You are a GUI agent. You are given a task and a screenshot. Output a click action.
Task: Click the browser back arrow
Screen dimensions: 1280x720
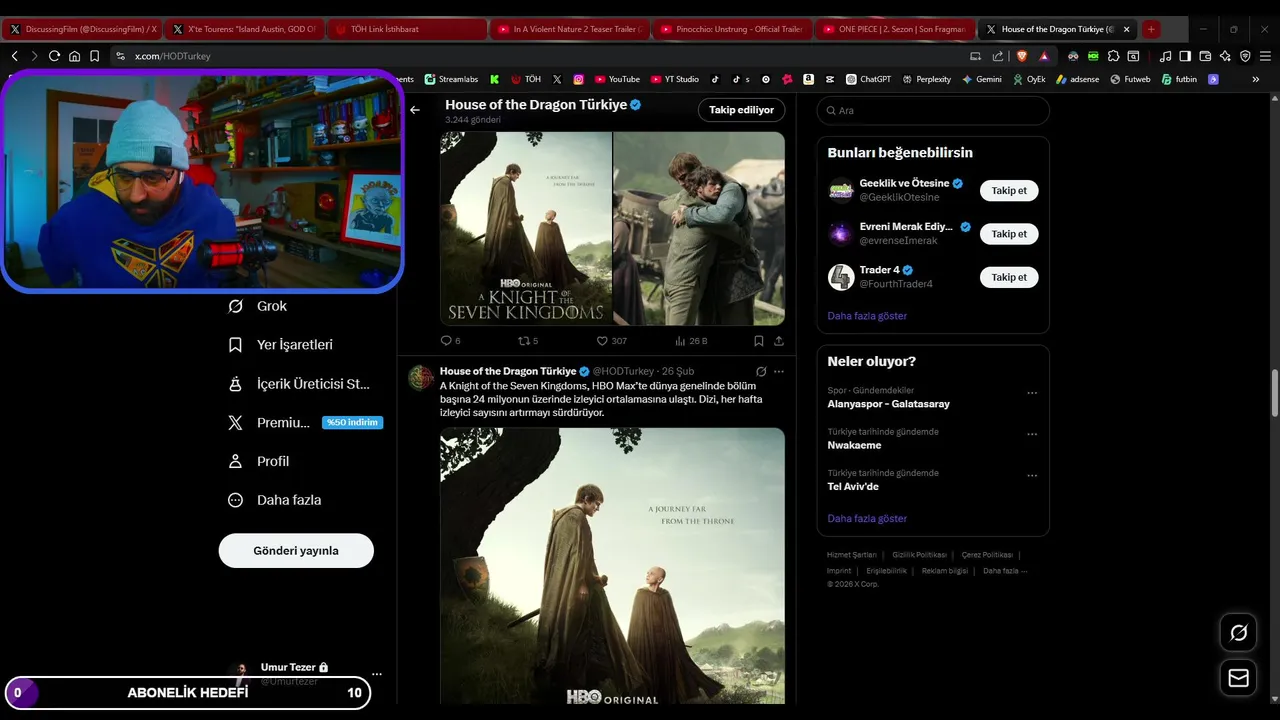[14, 56]
